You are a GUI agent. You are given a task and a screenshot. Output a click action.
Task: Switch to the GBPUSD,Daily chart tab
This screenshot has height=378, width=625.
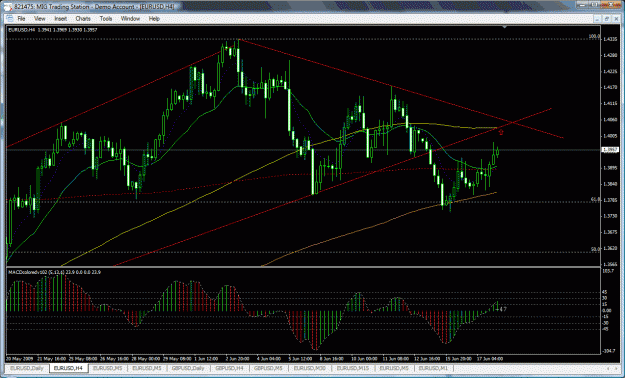click(x=189, y=368)
